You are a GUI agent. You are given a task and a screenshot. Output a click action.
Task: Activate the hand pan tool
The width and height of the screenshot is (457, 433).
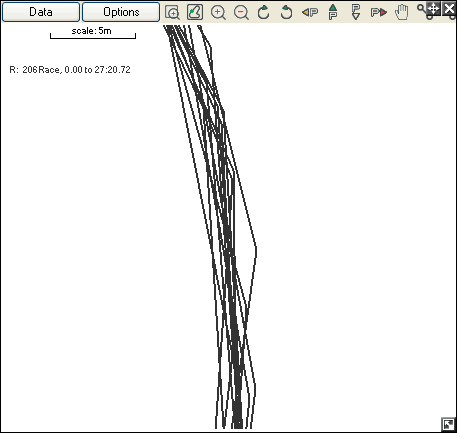pyautogui.click(x=402, y=12)
